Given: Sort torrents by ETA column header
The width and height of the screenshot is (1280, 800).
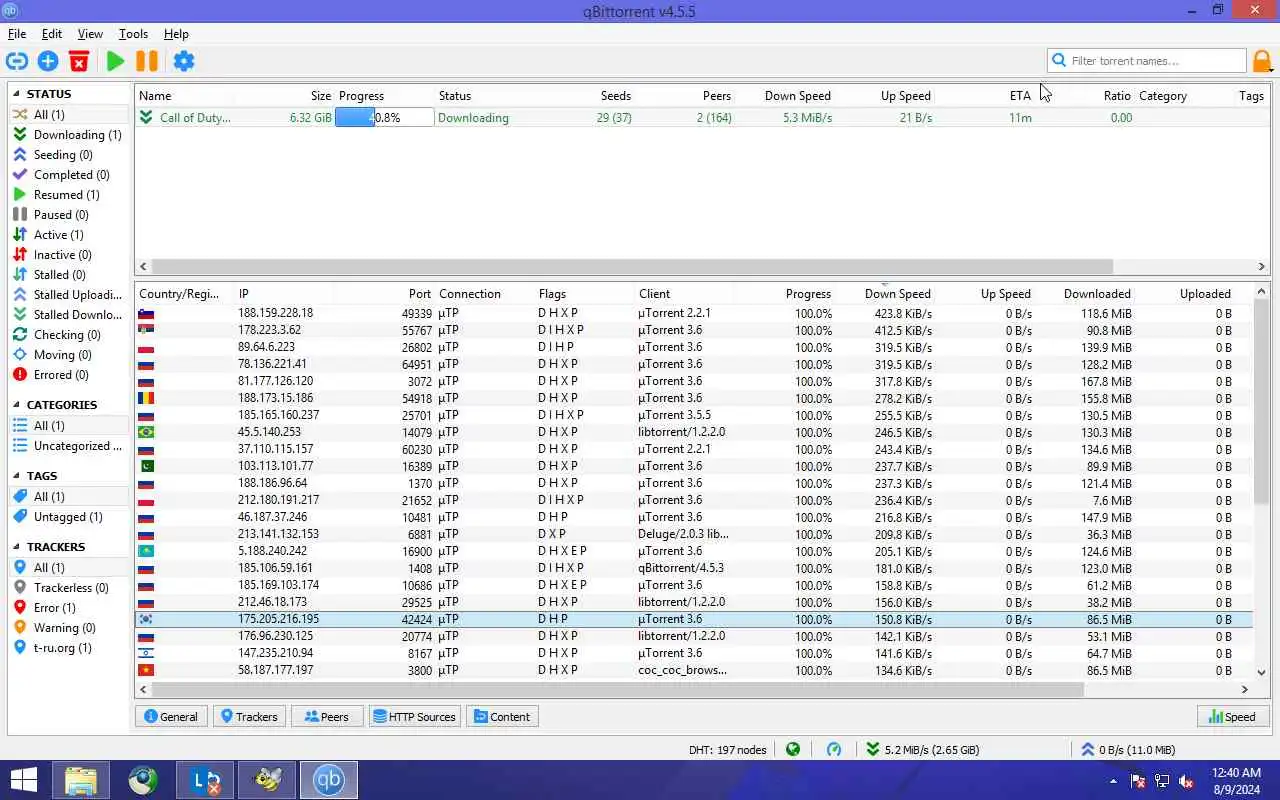Looking at the screenshot, I should tap(1020, 96).
